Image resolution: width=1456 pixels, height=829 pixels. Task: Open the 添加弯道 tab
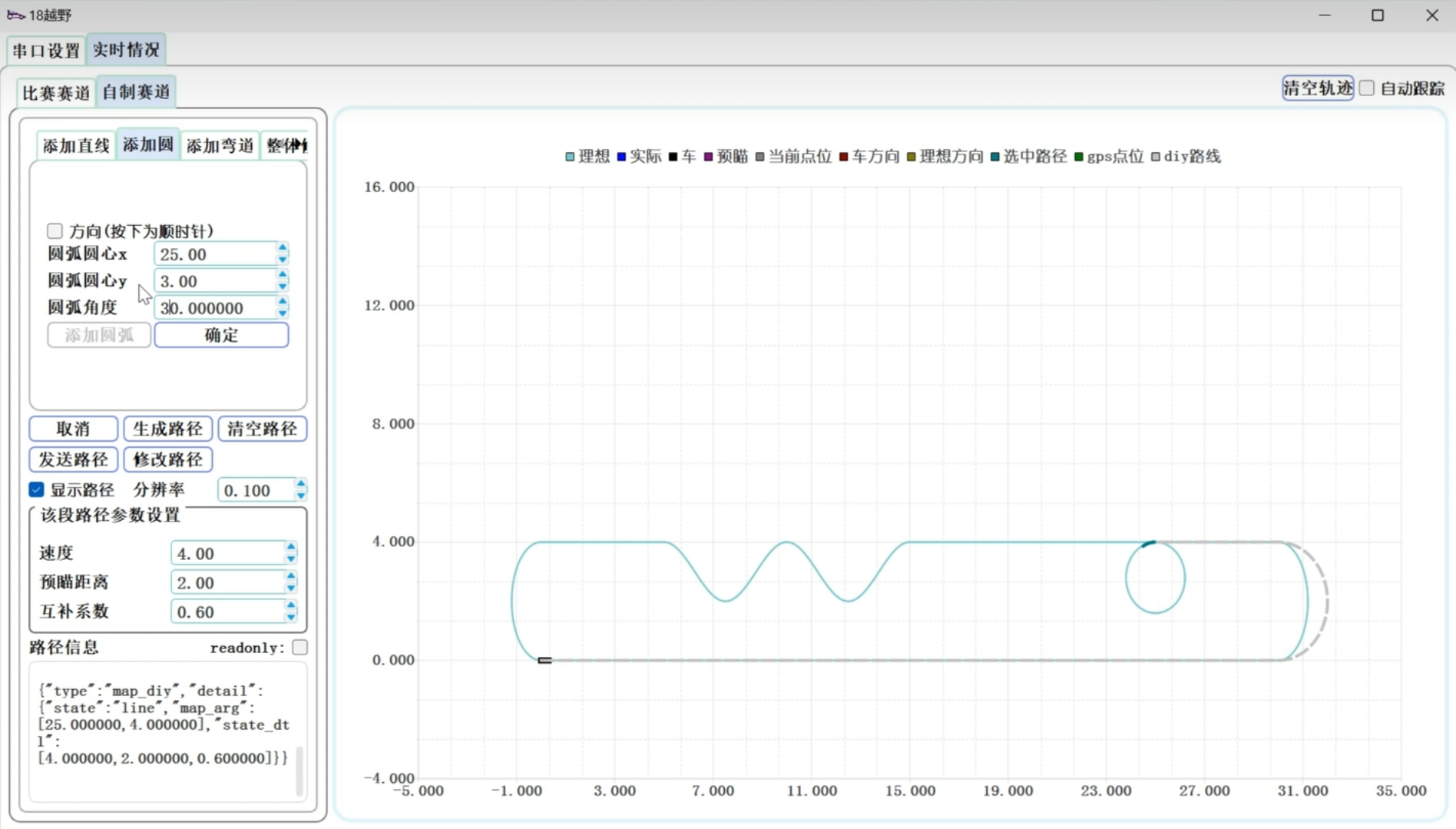tap(220, 145)
